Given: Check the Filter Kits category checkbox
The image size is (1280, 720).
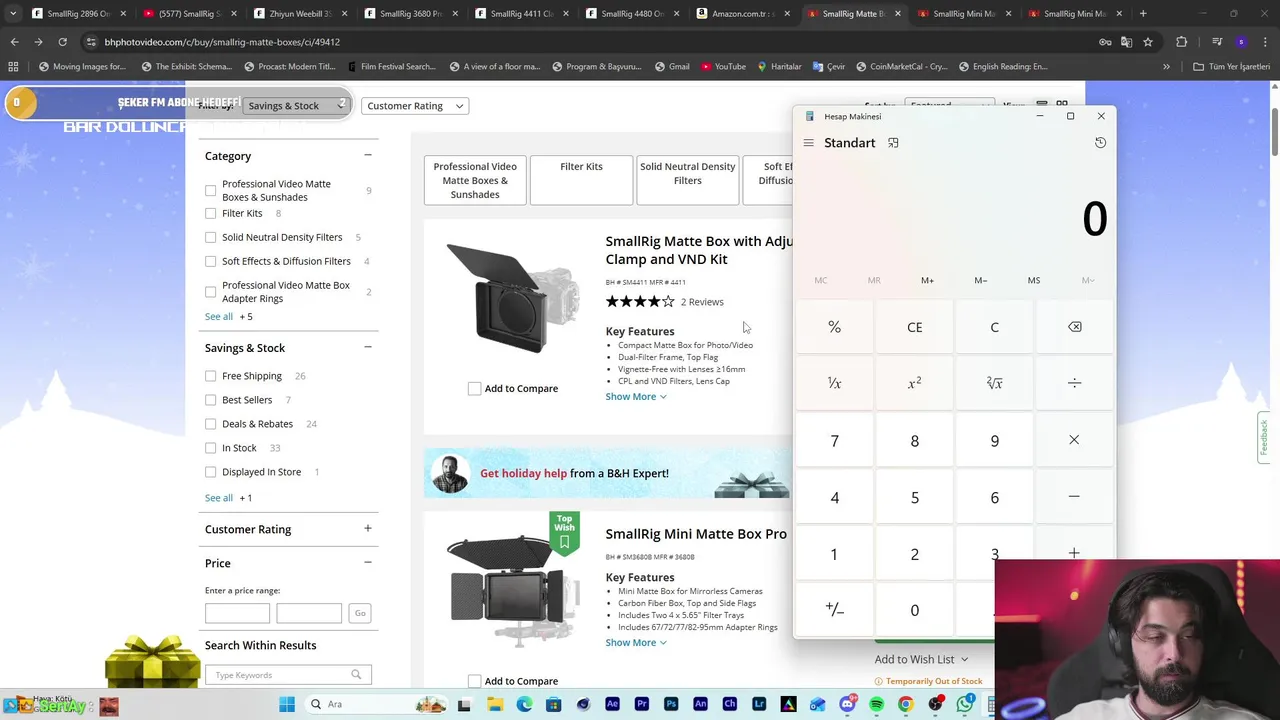Looking at the screenshot, I should [210, 213].
